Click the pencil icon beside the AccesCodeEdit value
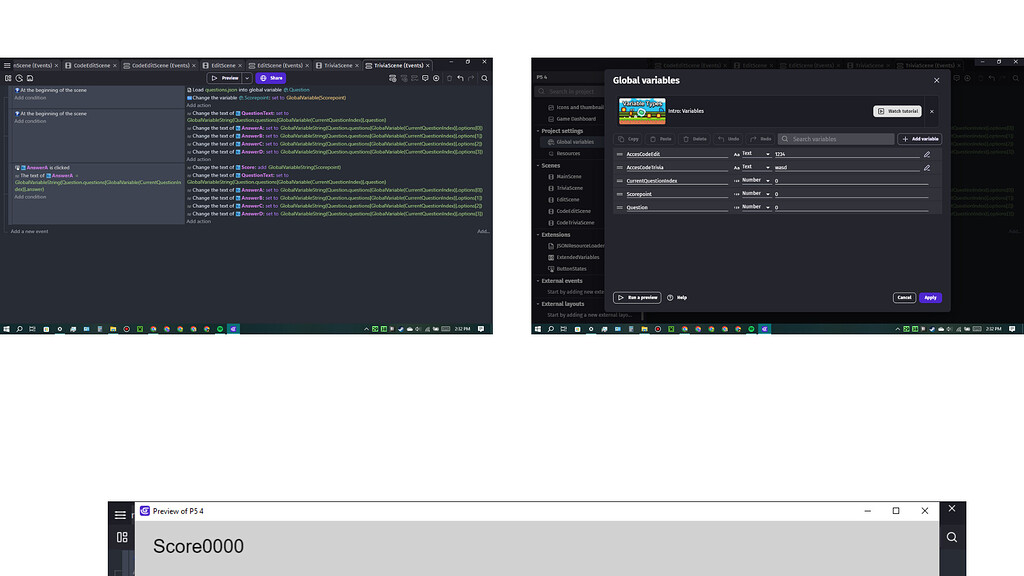Image resolution: width=1024 pixels, height=576 pixels. [x=926, y=154]
